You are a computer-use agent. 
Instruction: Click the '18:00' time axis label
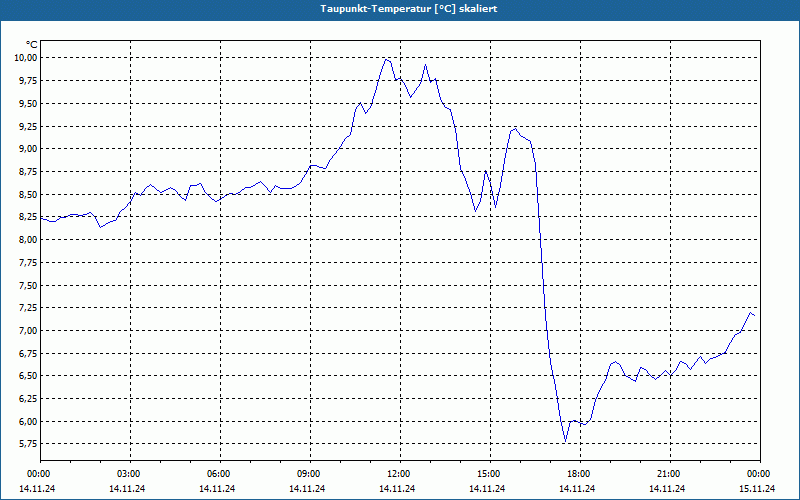click(x=579, y=474)
